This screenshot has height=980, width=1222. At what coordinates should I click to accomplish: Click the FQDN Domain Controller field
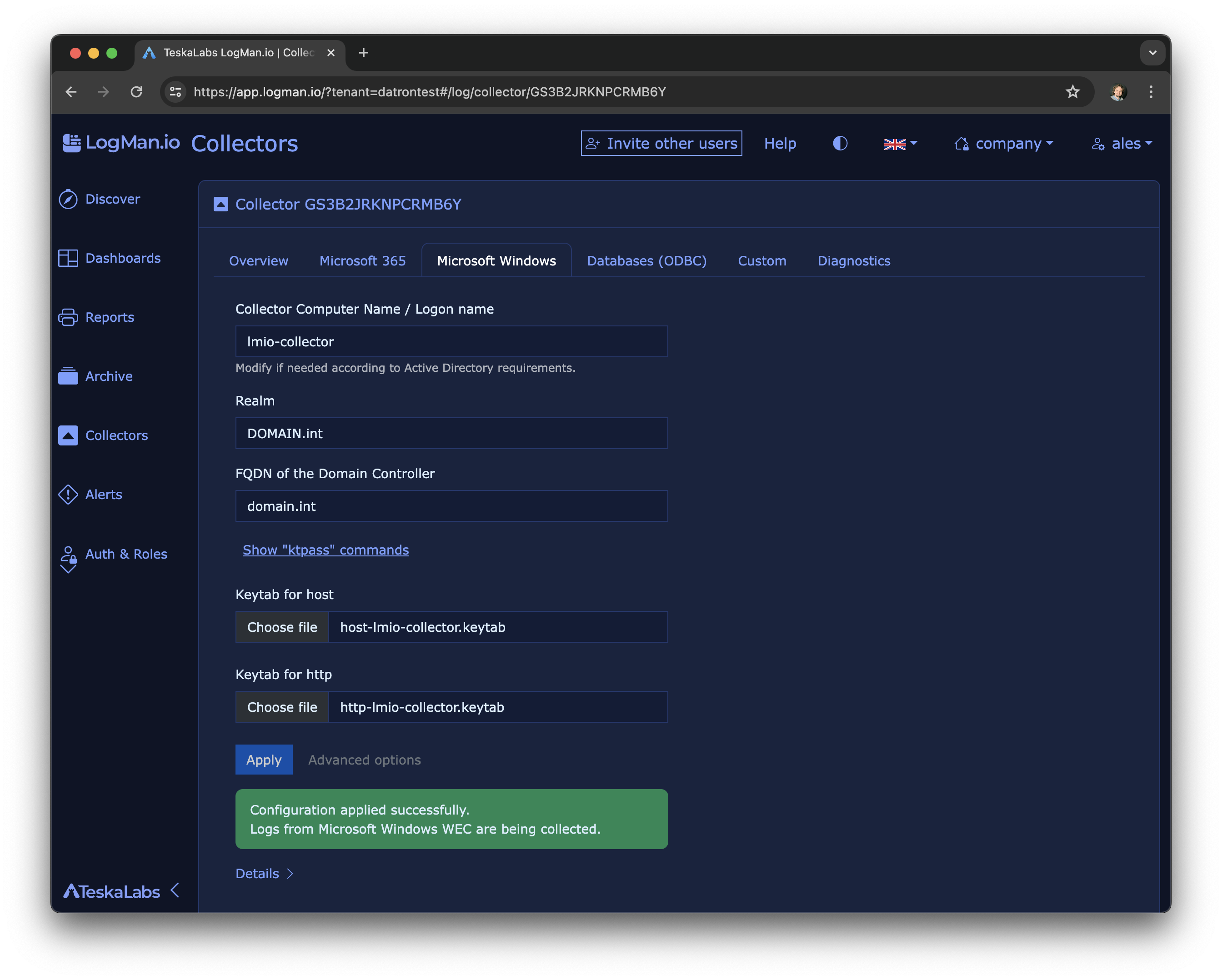(452, 506)
